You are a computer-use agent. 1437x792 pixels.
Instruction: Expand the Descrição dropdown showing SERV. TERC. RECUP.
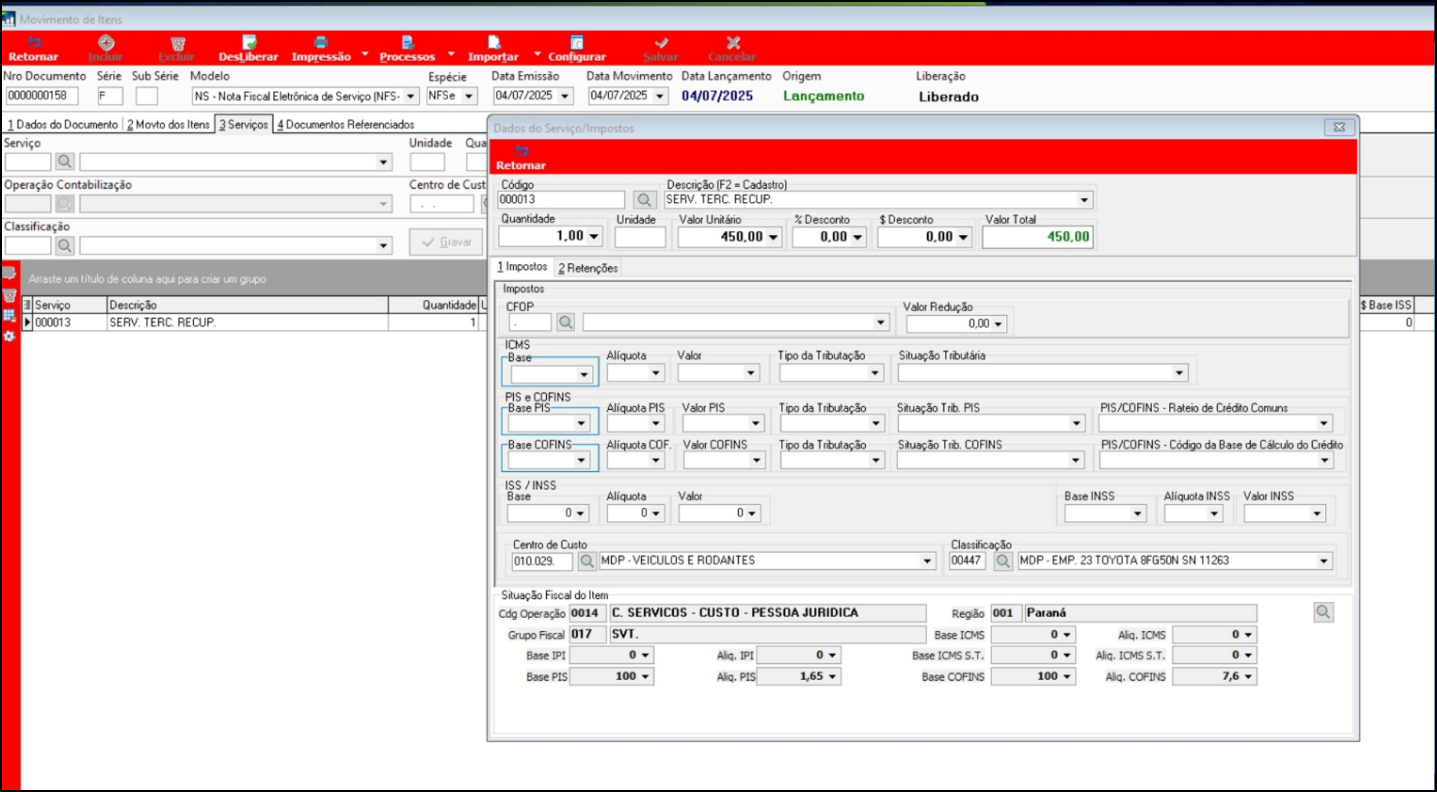pos(1085,200)
